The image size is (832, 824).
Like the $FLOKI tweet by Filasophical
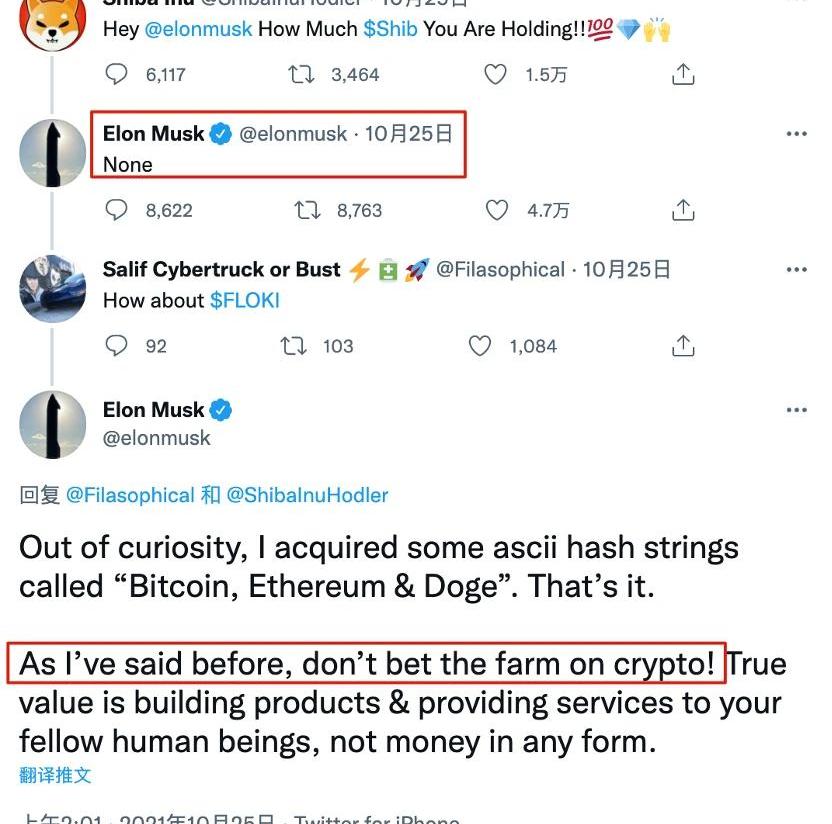click(x=481, y=346)
